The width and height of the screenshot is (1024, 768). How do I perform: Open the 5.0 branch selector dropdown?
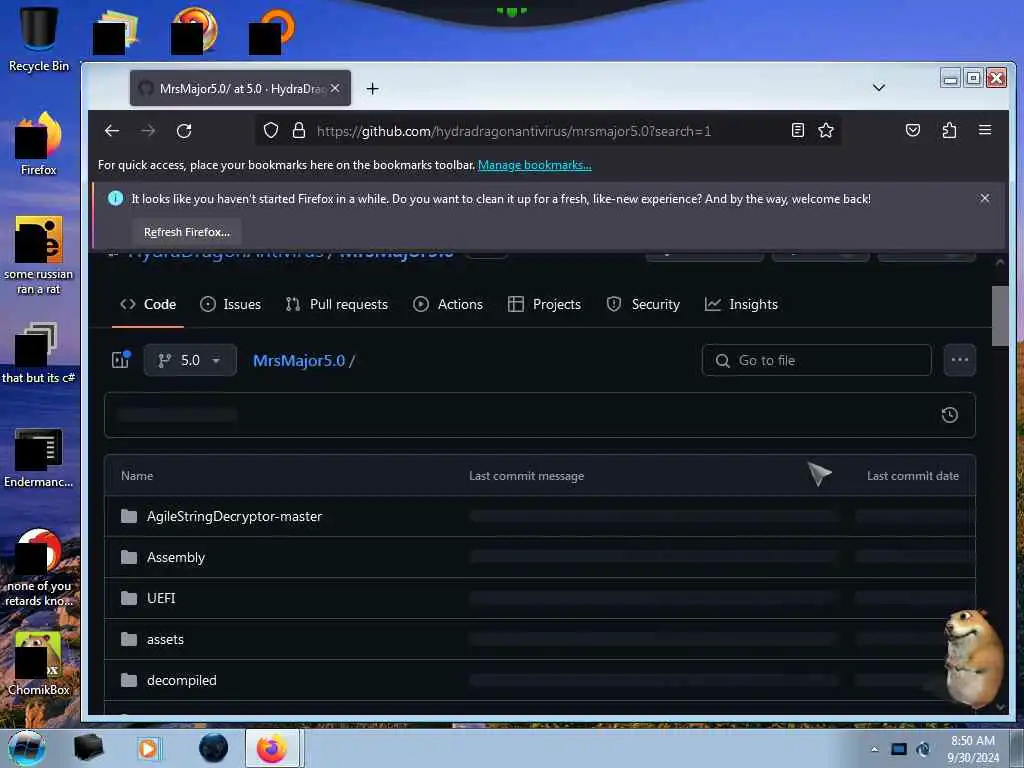coord(190,360)
